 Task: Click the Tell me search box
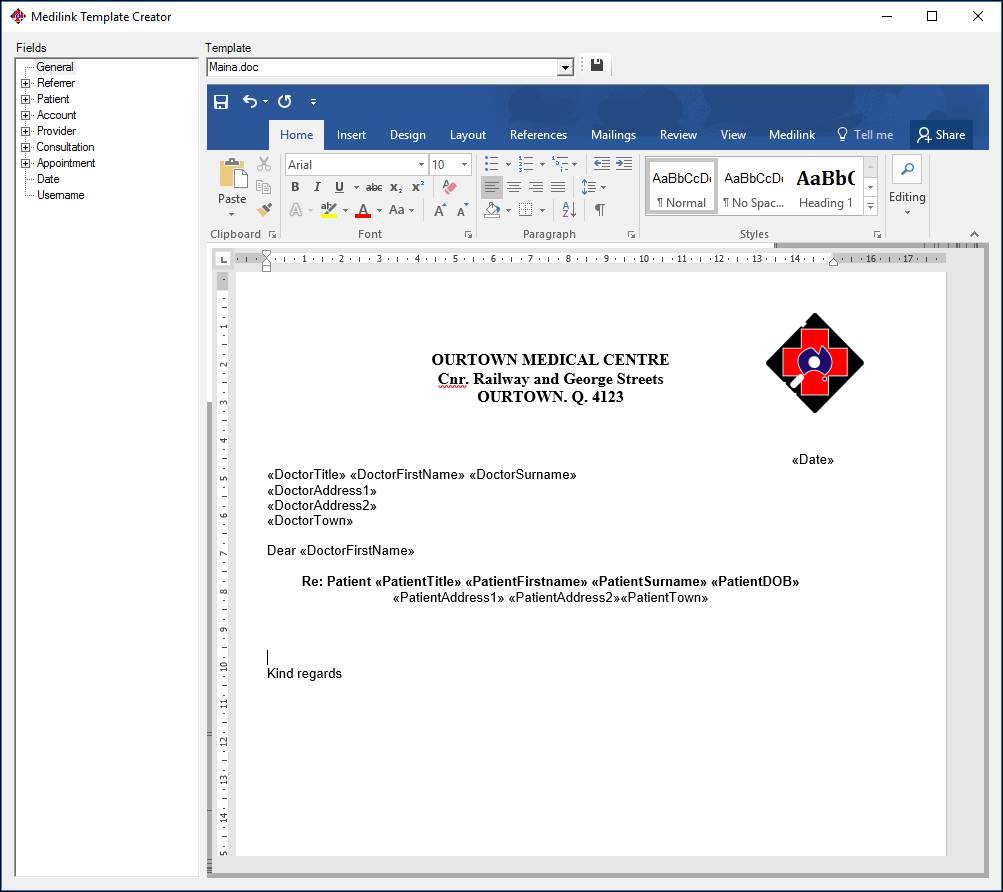pos(865,135)
